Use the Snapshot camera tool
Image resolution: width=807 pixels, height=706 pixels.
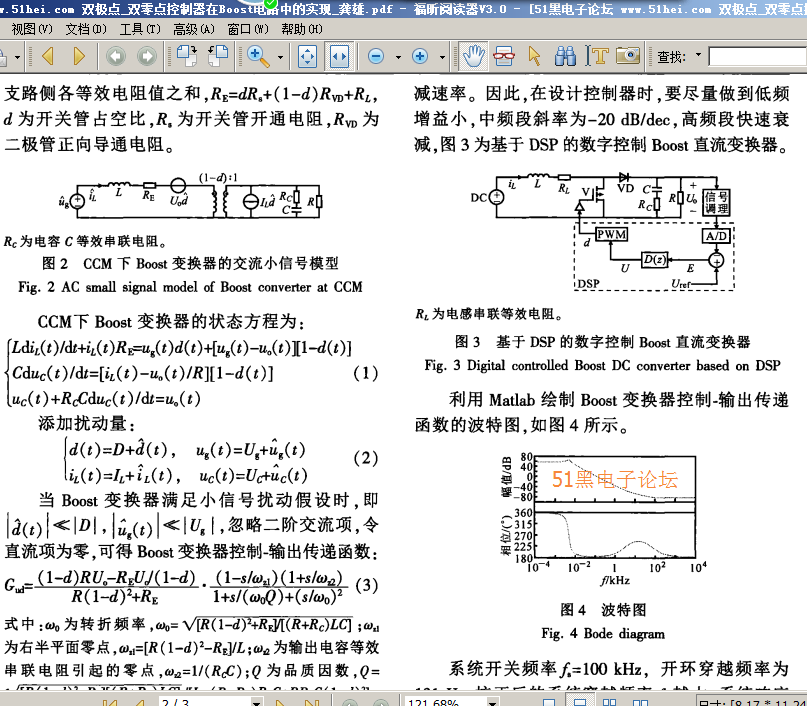(x=628, y=55)
